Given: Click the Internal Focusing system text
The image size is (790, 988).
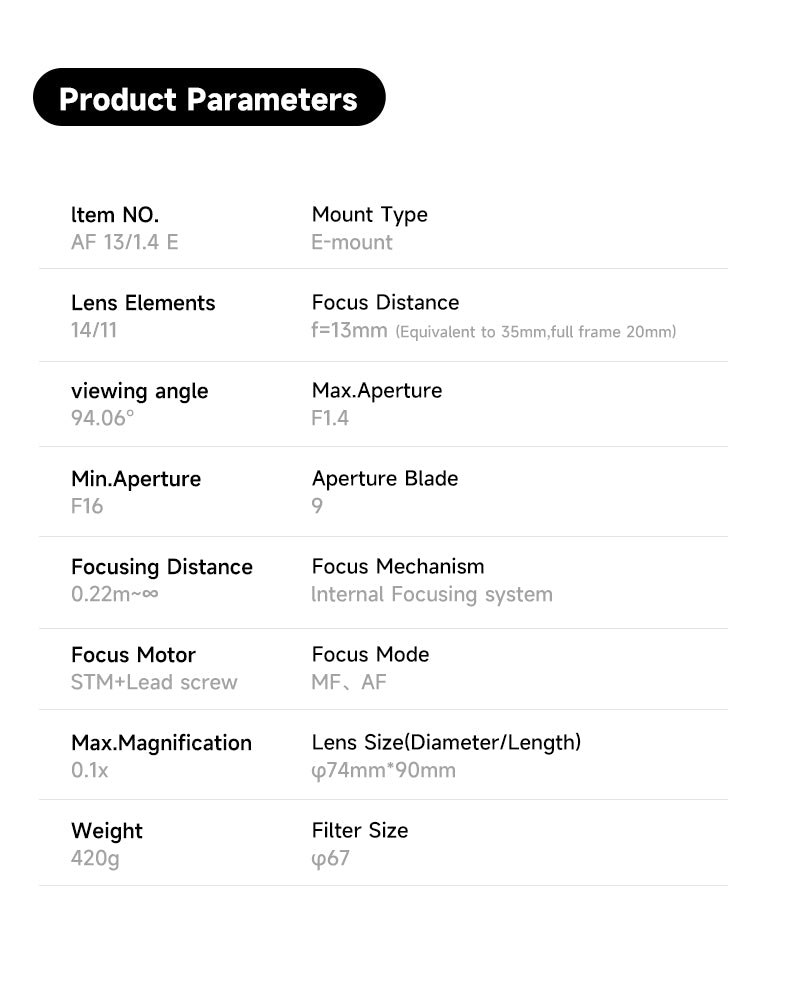Looking at the screenshot, I should (432, 594).
